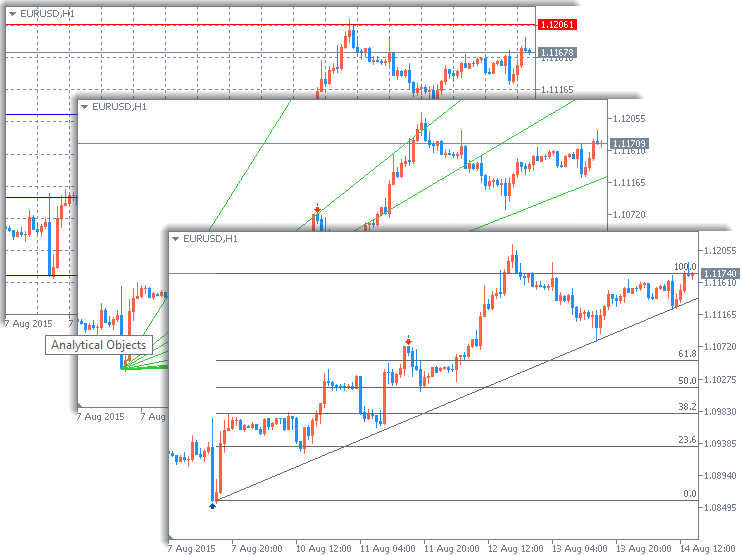The image size is (742, 555).
Task: Click the red sell arrow in middle chart
Action: tap(318, 209)
